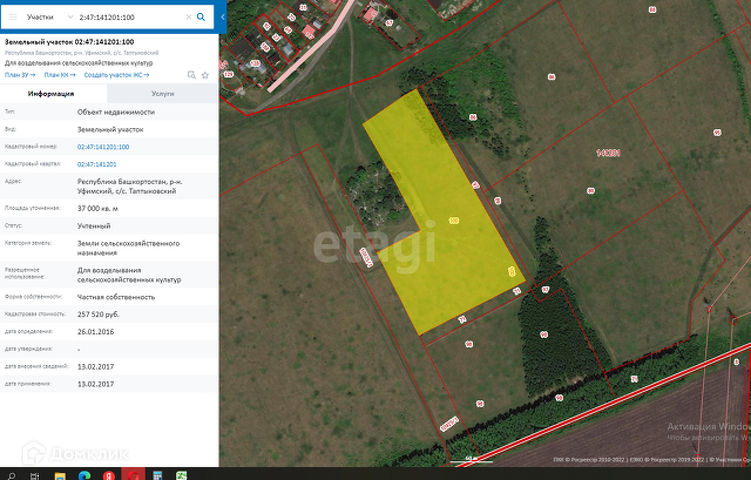Click Создать участок ЖС link
The height and width of the screenshot is (480, 751).
coord(116,75)
